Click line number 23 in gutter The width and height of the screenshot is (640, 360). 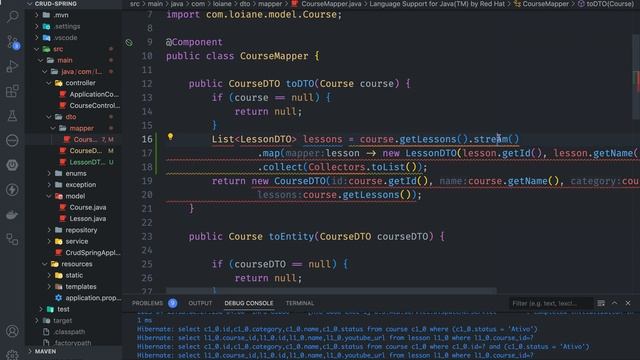point(147,237)
